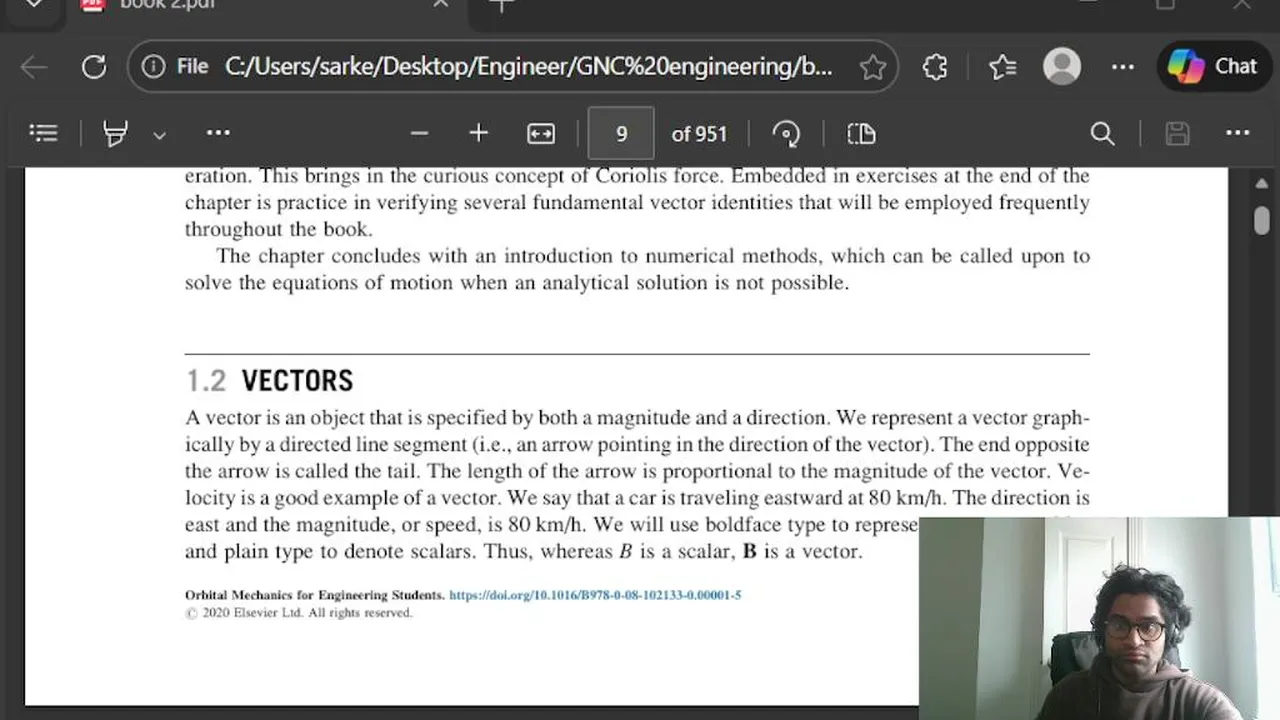Select the PDF highlight tool
This screenshot has width=1280, height=720.
(115, 133)
